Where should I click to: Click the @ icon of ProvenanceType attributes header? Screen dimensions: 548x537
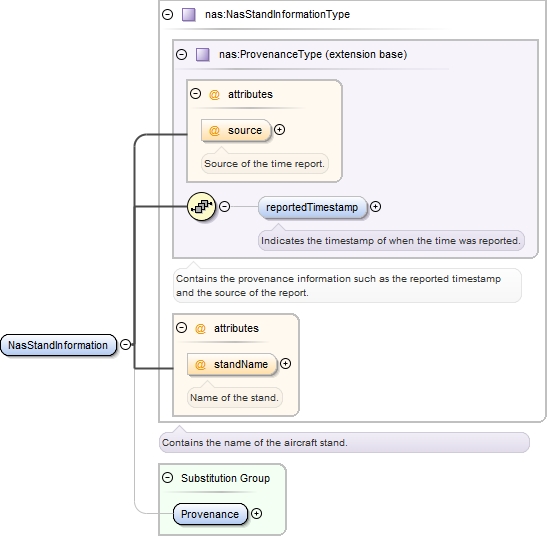coord(214,94)
